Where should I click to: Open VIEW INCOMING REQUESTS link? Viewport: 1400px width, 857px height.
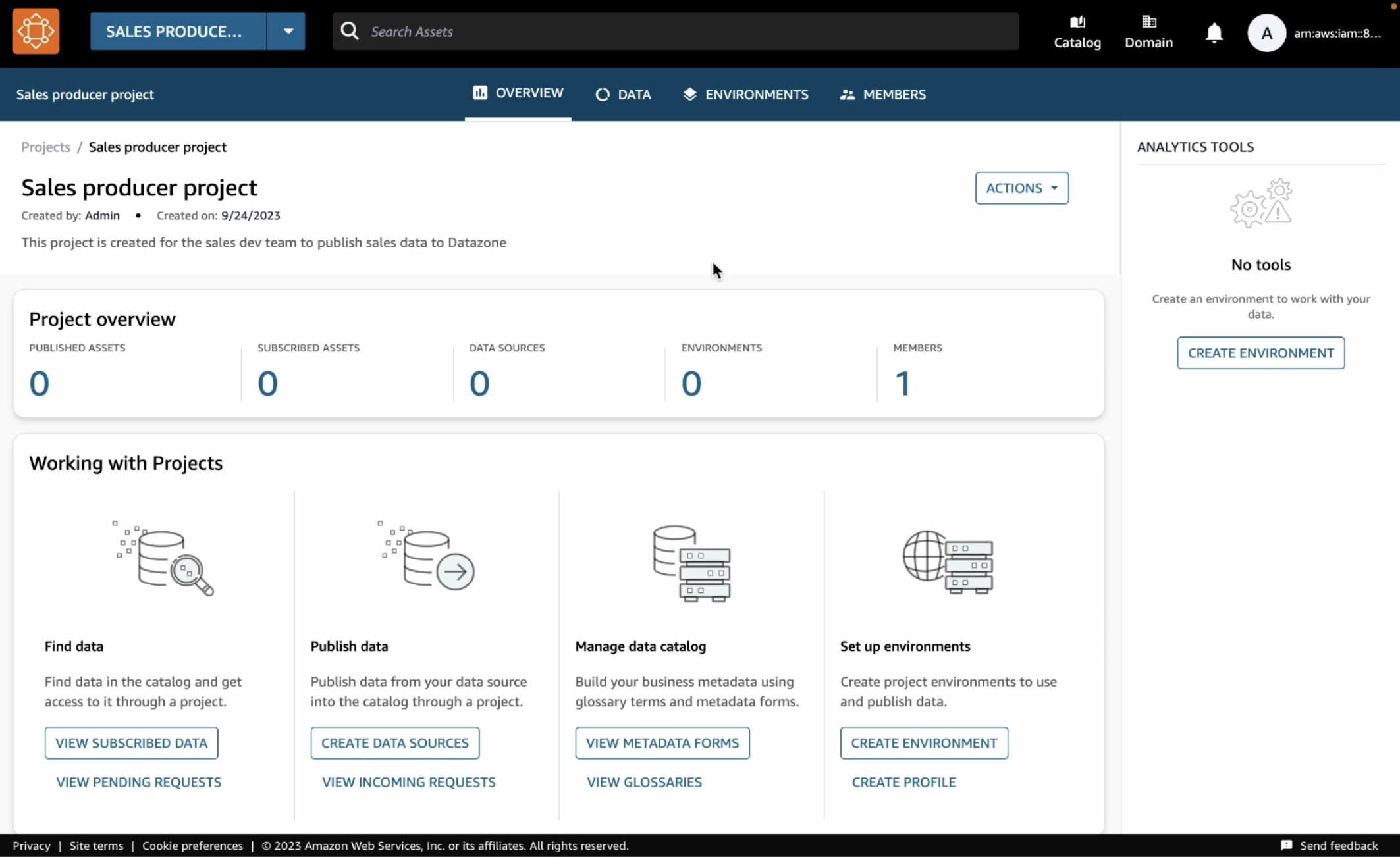[409, 782]
